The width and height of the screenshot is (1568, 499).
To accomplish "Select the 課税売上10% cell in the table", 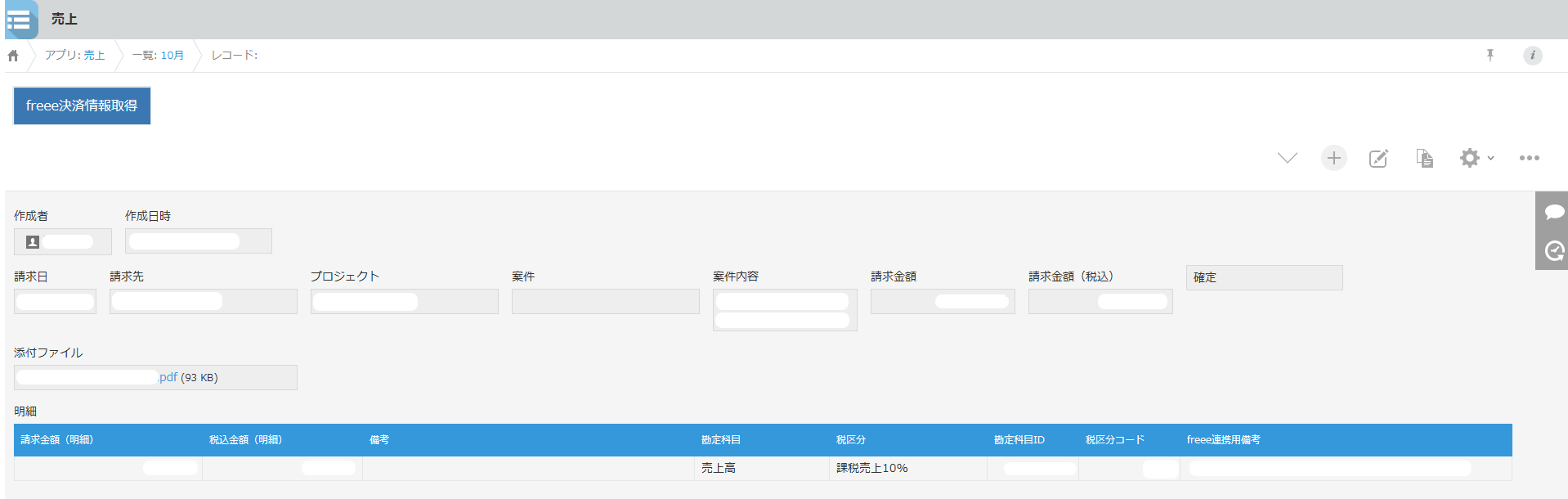I will point(871,468).
